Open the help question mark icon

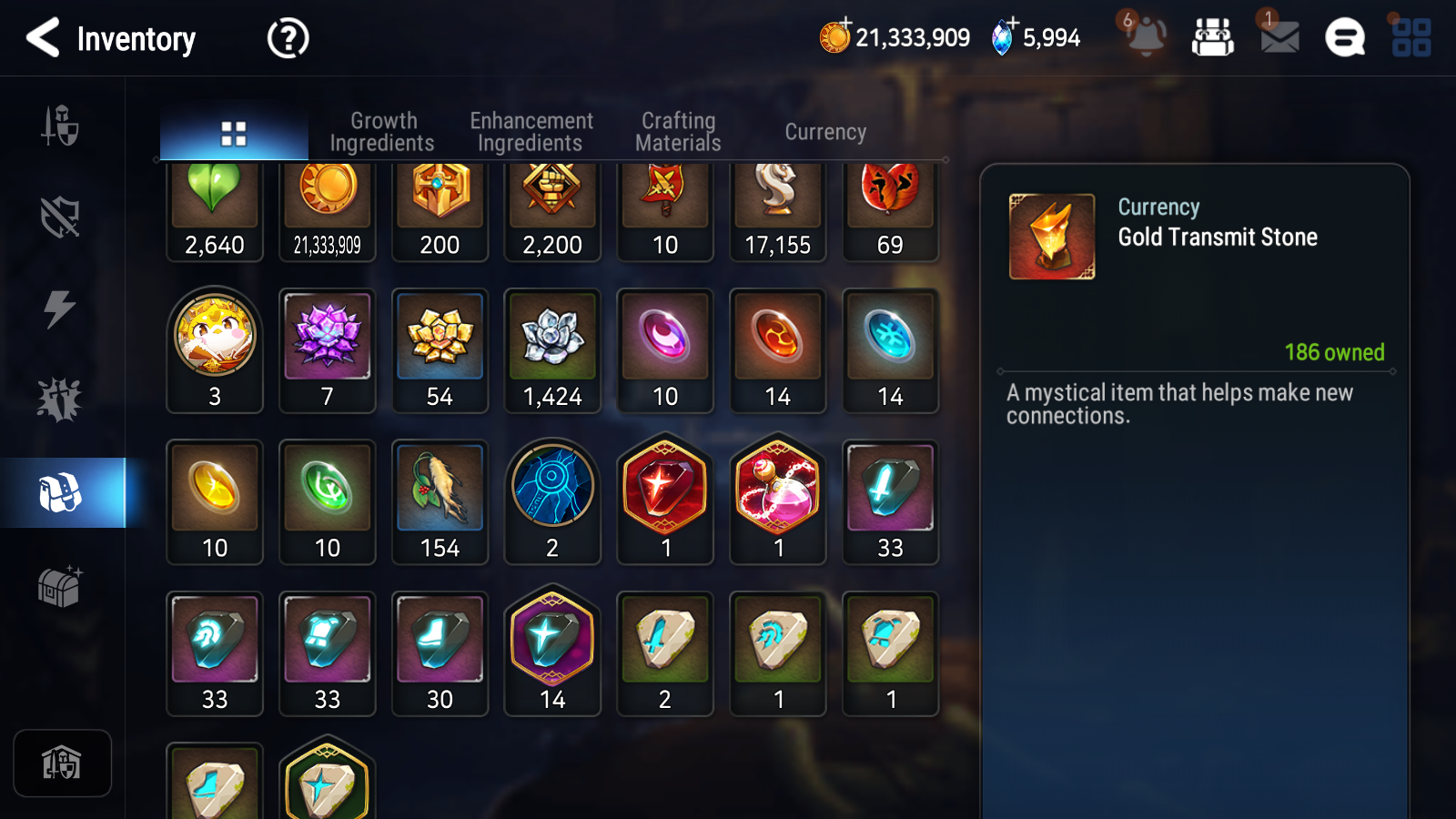pos(288,39)
